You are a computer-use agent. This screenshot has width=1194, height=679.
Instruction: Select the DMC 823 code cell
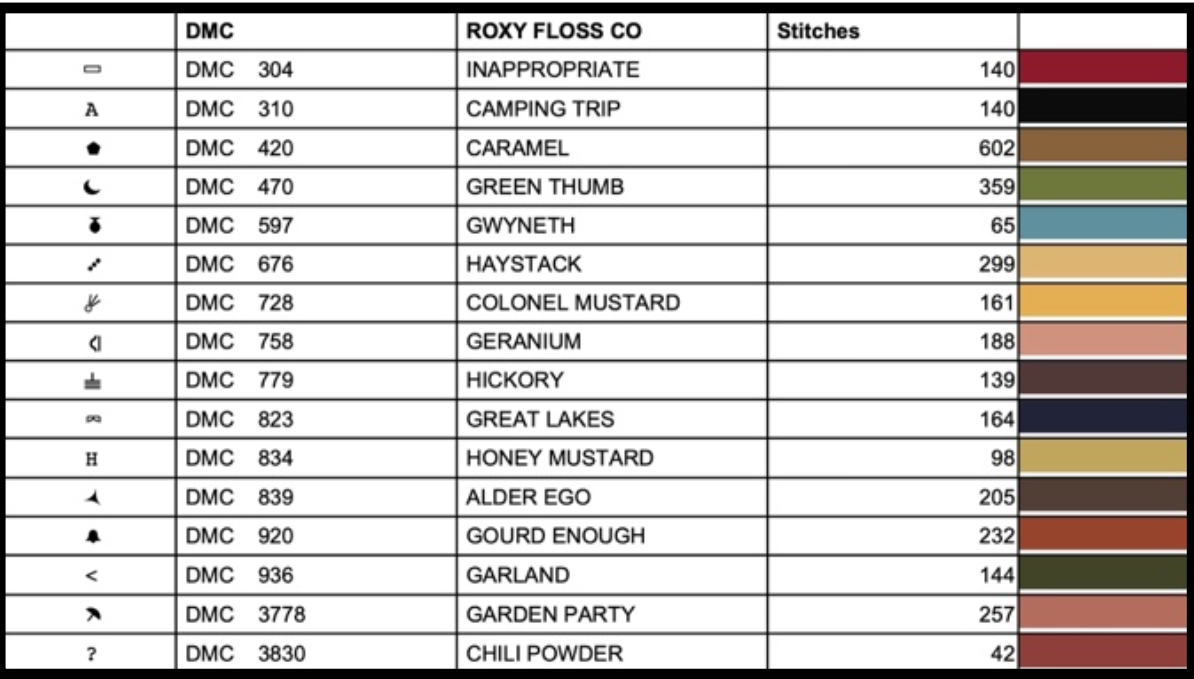pyautogui.click(x=317, y=419)
